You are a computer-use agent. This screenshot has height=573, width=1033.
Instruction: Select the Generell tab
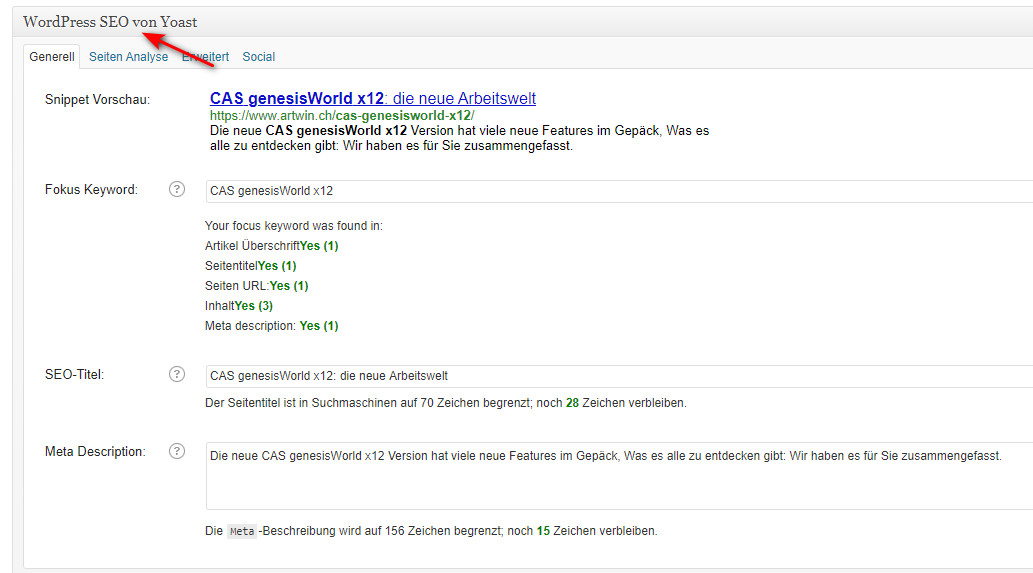pos(51,57)
